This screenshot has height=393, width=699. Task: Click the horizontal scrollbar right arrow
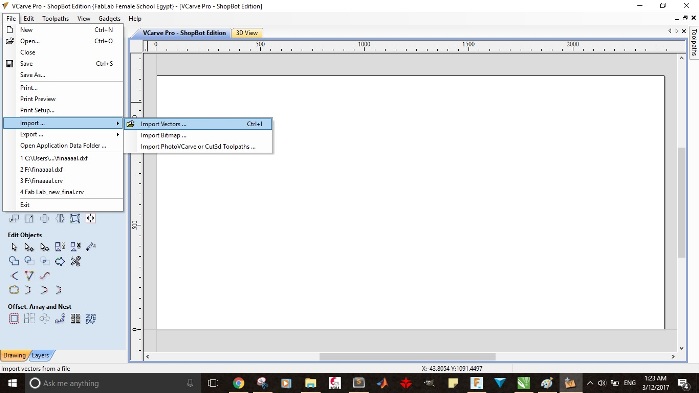pyautogui.click(x=673, y=356)
